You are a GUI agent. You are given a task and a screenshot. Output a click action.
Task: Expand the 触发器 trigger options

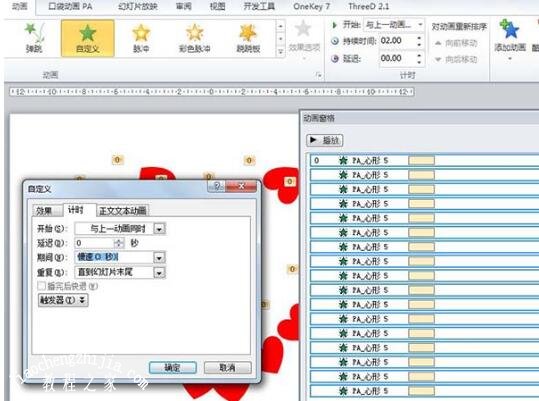click(x=63, y=300)
